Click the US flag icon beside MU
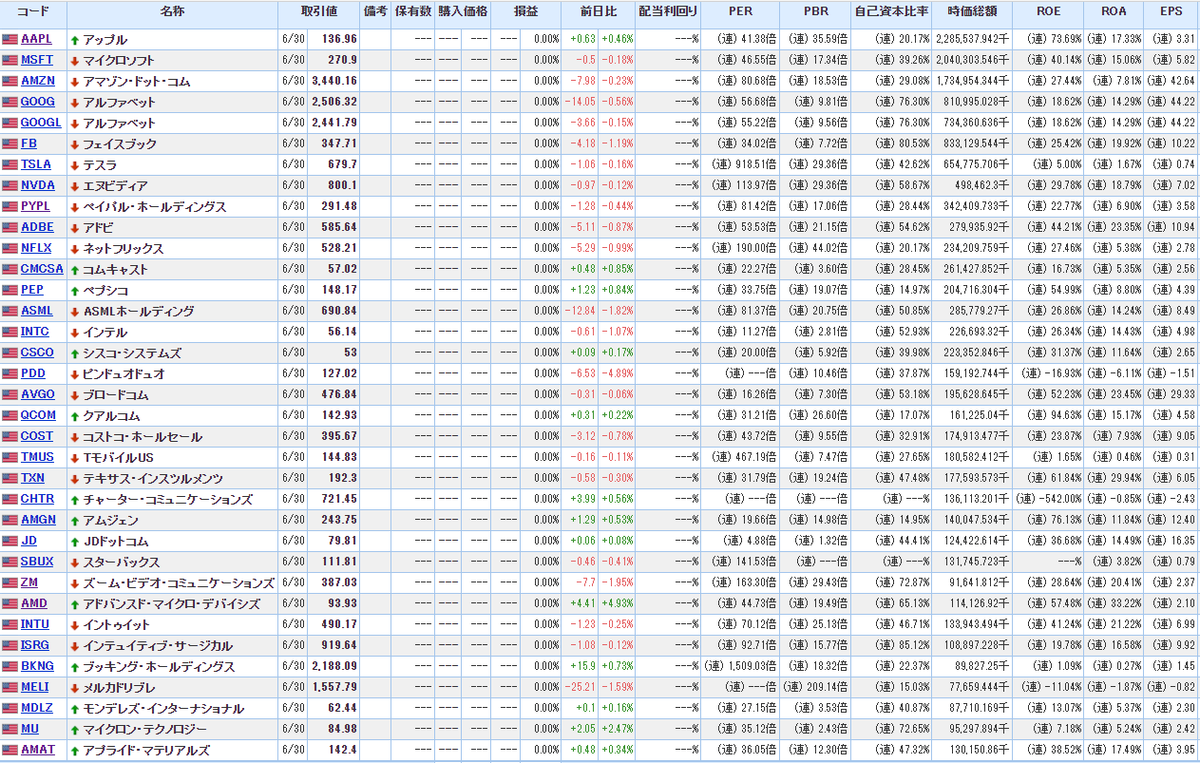This screenshot has width=1200, height=763. point(10,729)
